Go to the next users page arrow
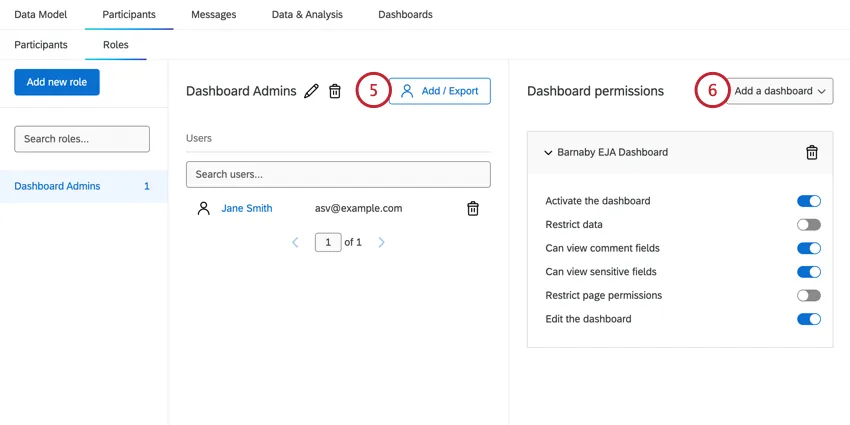Screen dimensions: 850x425 click(382, 242)
